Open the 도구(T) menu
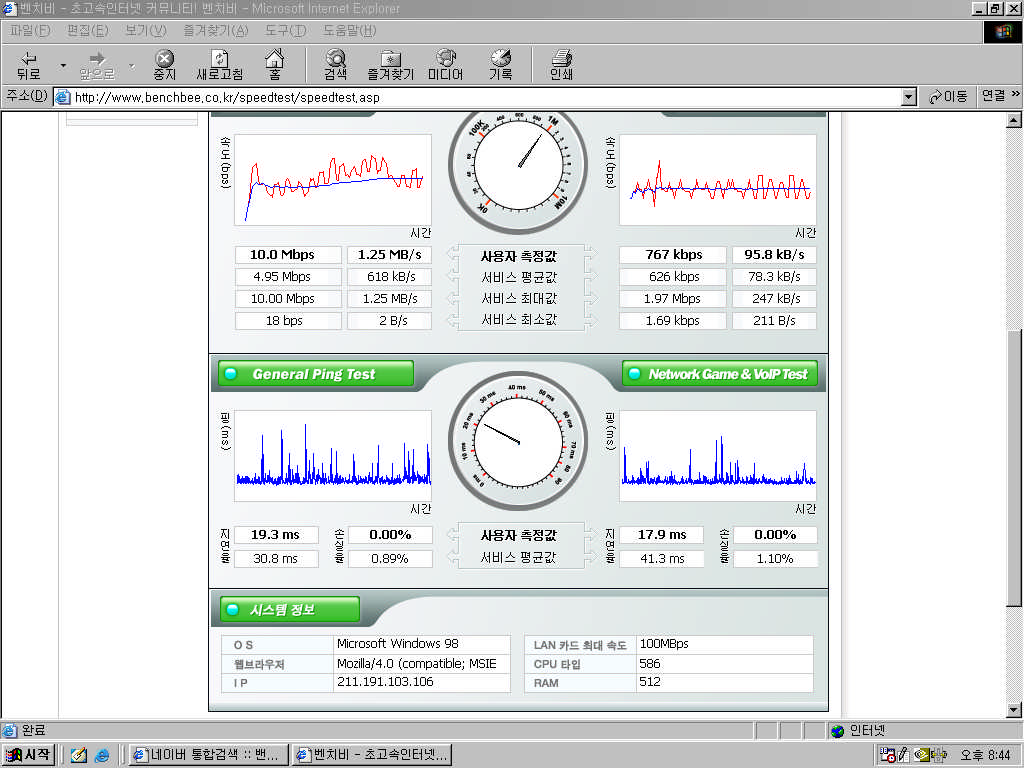The width and height of the screenshot is (1024, 768). (285, 31)
